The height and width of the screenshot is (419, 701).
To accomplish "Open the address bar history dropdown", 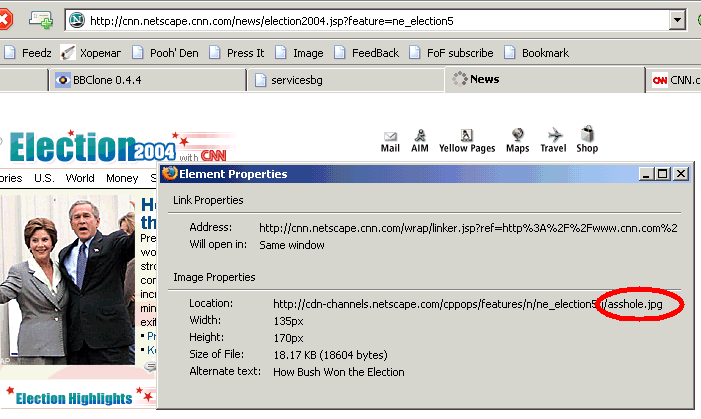I will [677, 20].
